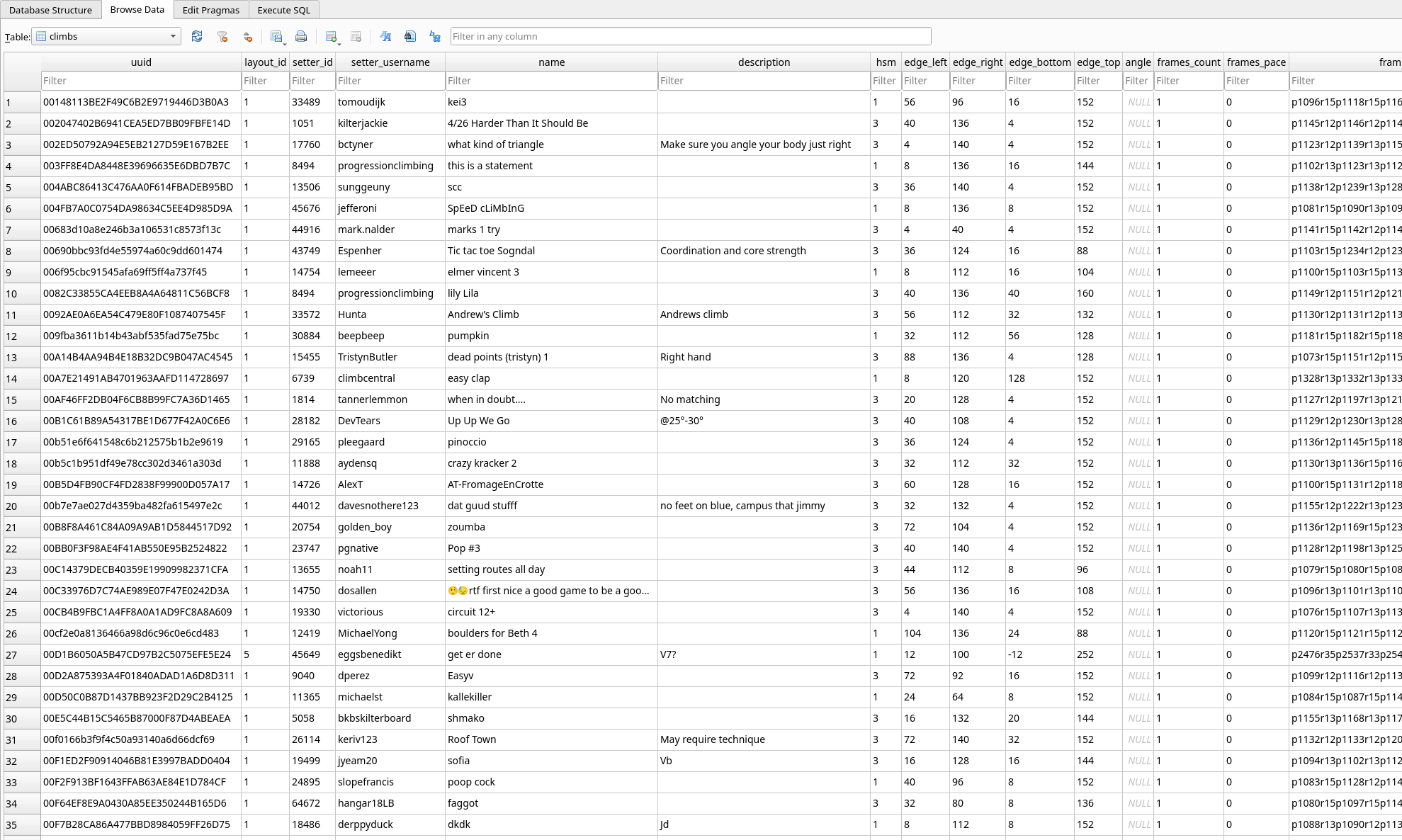This screenshot has height=840, width=1402.
Task: Click the 'Filter in any column' search box
Action: [691, 36]
